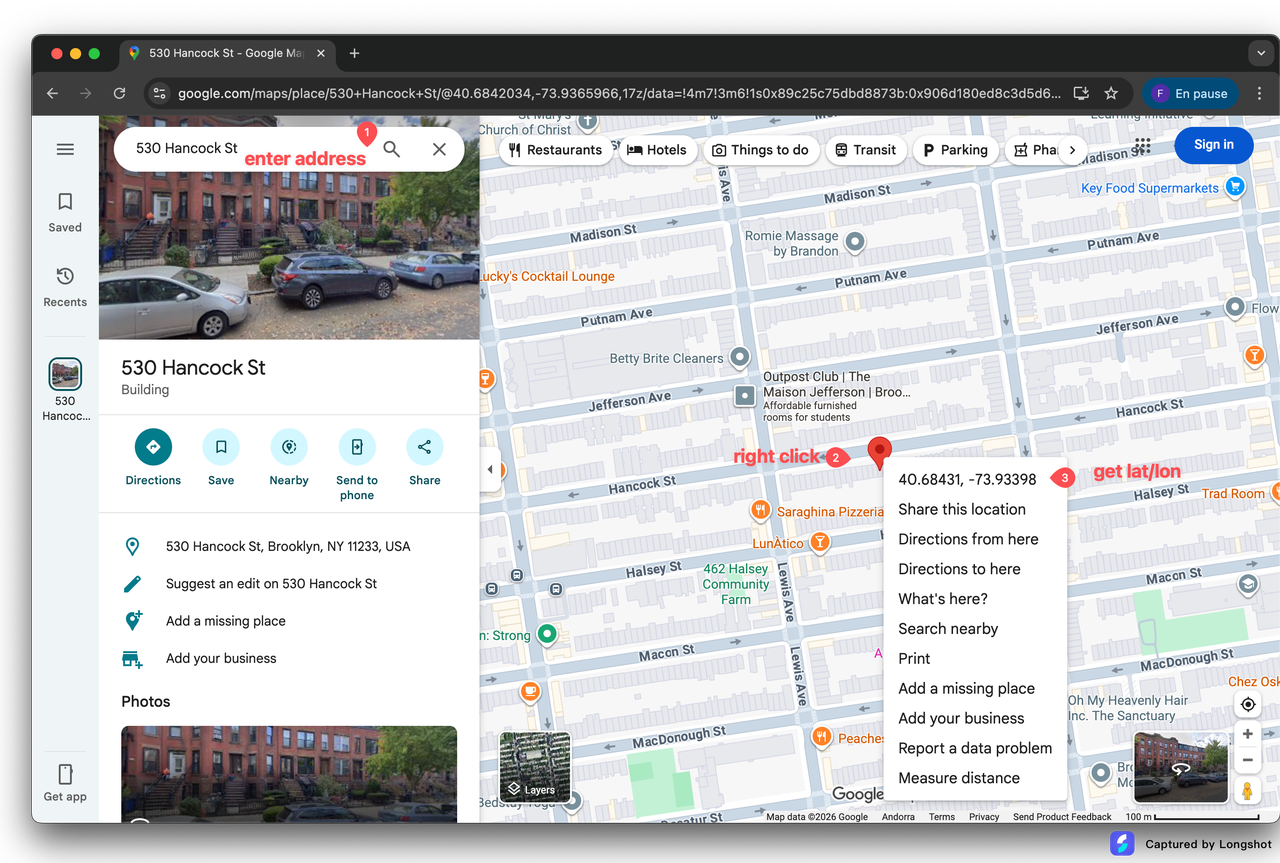1280x863 pixels.
Task: Open a new browser tab
Action: pyautogui.click(x=354, y=53)
